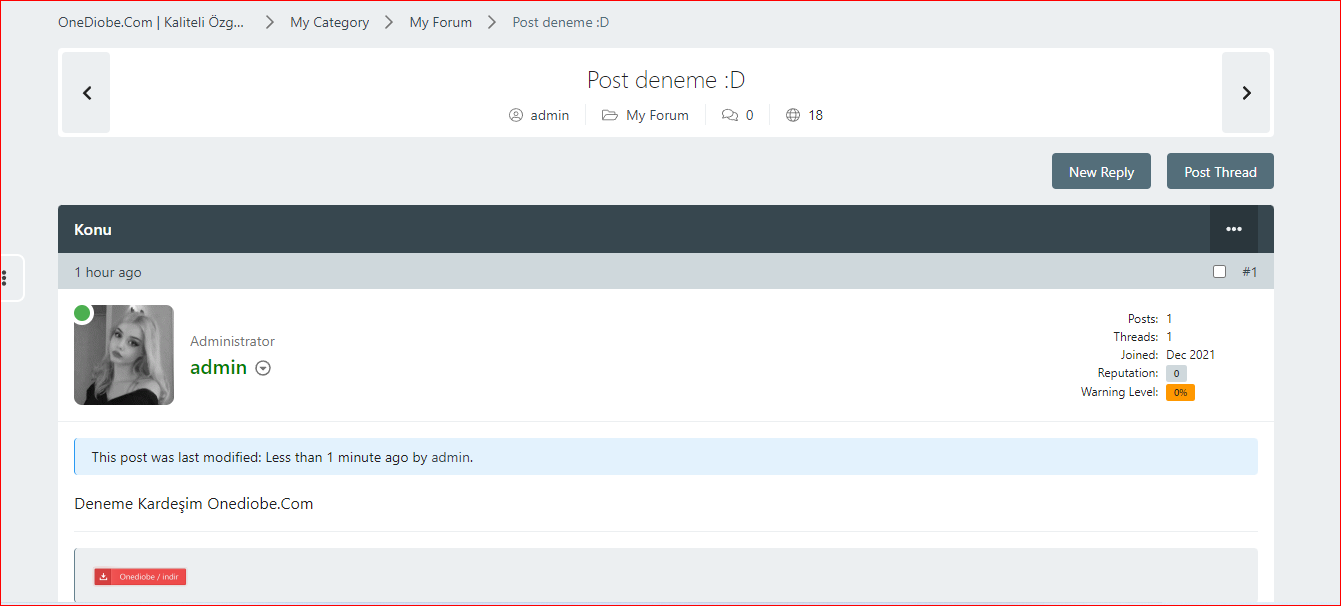The image size is (1341, 606).
Task: Open the three-dot menu in Konu header
Action: click(x=1233, y=229)
